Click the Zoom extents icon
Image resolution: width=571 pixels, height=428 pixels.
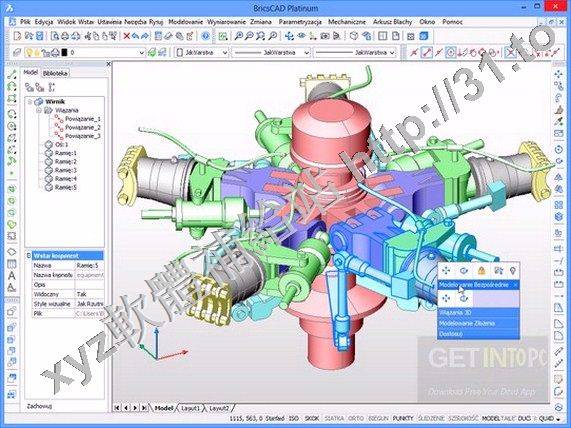tap(261, 36)
